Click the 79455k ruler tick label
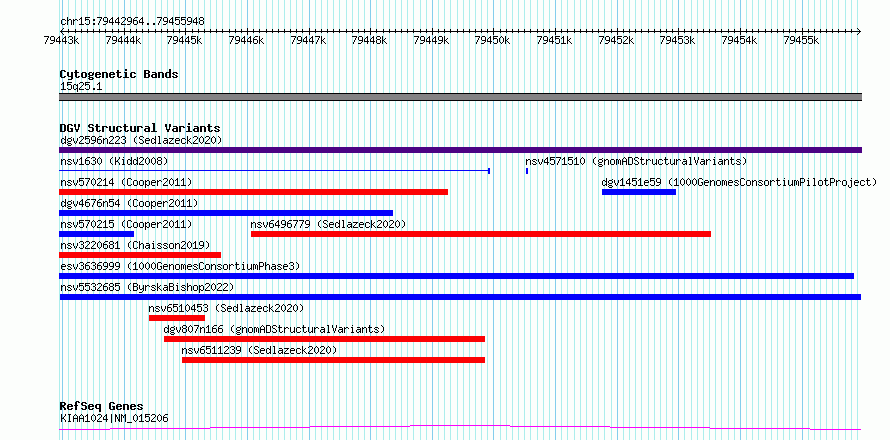 click(x=801, y=40)
